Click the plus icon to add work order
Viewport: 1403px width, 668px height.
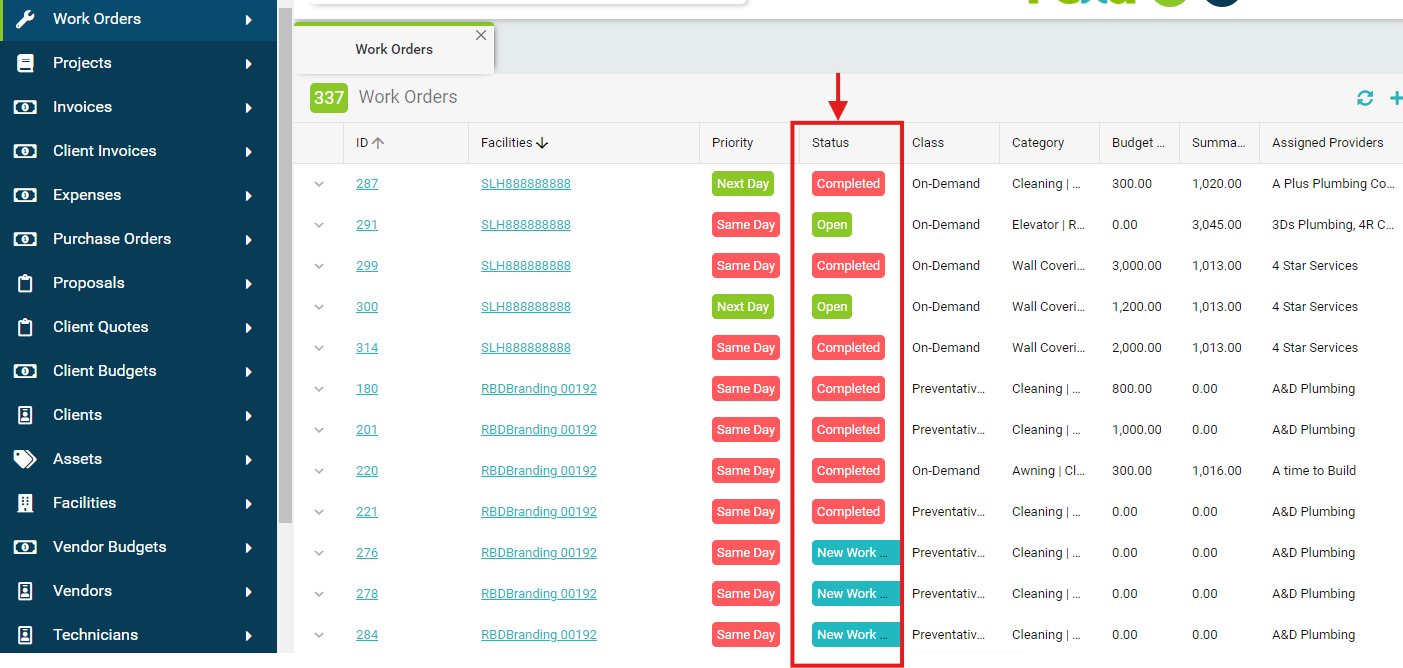1395,98
